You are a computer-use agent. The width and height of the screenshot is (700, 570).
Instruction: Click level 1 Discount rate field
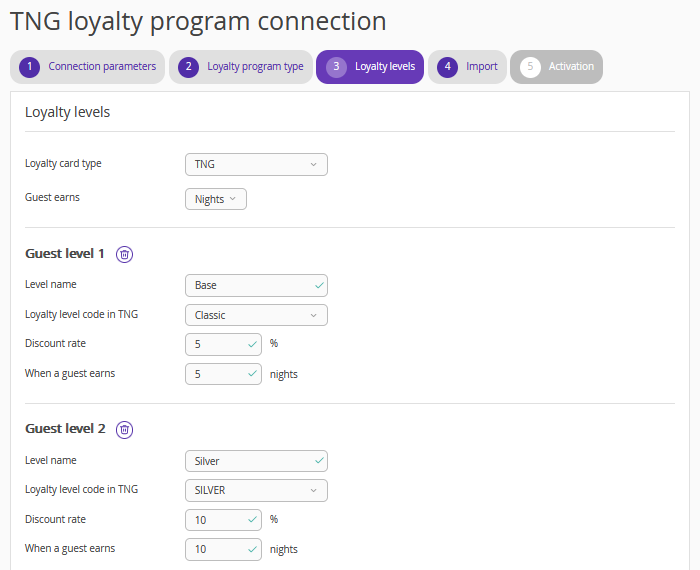point(220,344)
